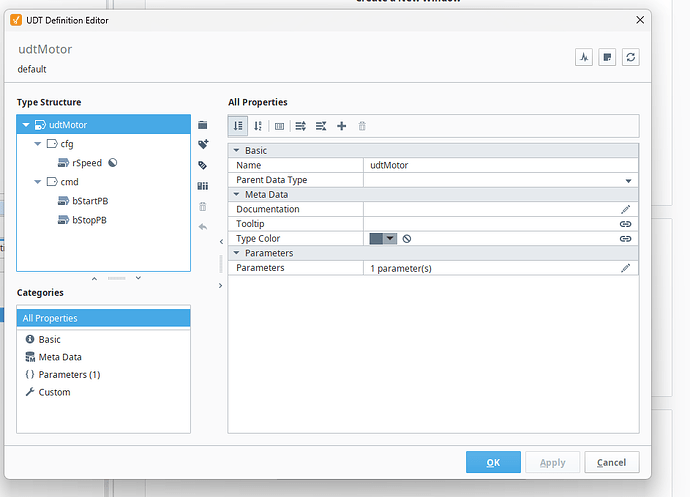The image size is (690, 497).
Task: Select All Properties category
Action: pyautogui.click(x=103, y=318)
